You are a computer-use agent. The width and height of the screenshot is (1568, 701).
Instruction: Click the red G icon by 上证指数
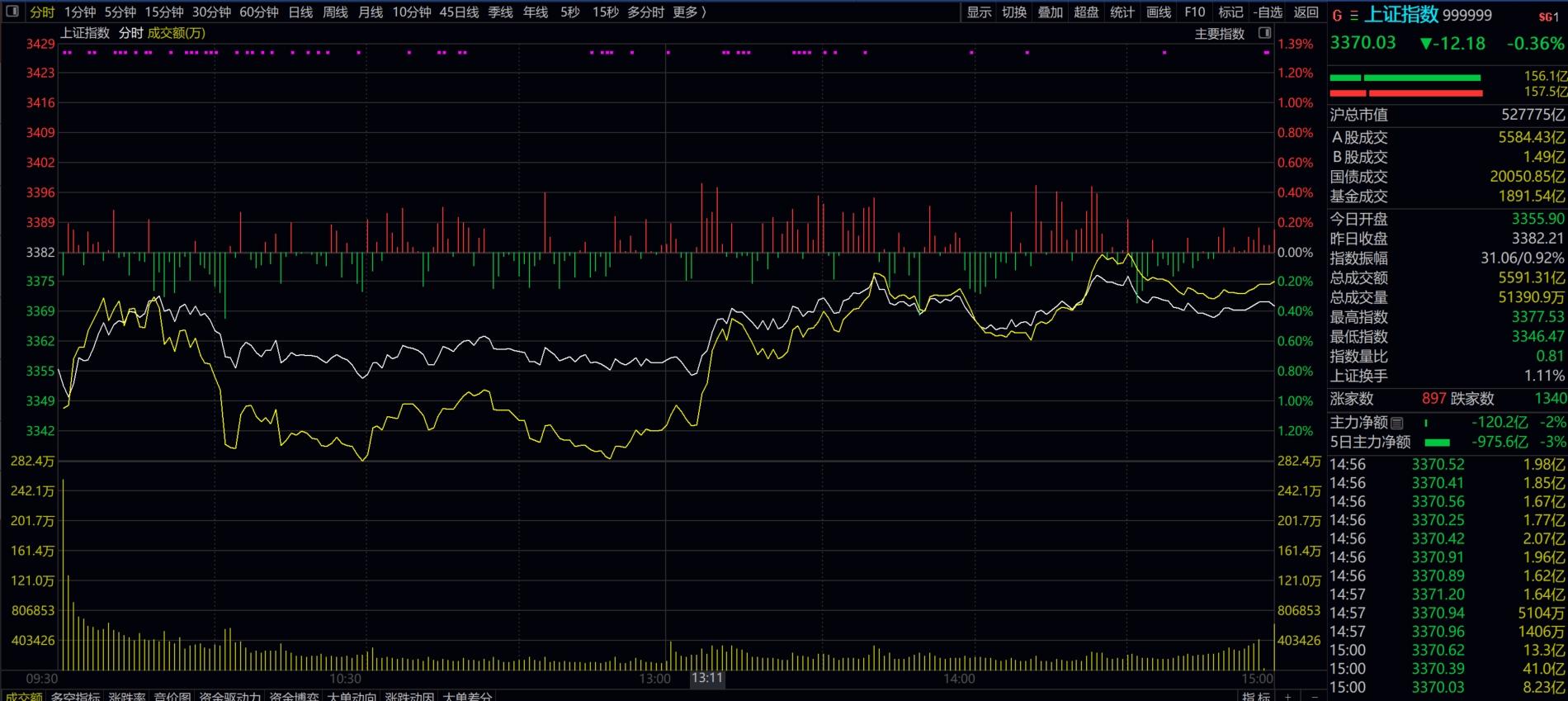point(1337,16)
